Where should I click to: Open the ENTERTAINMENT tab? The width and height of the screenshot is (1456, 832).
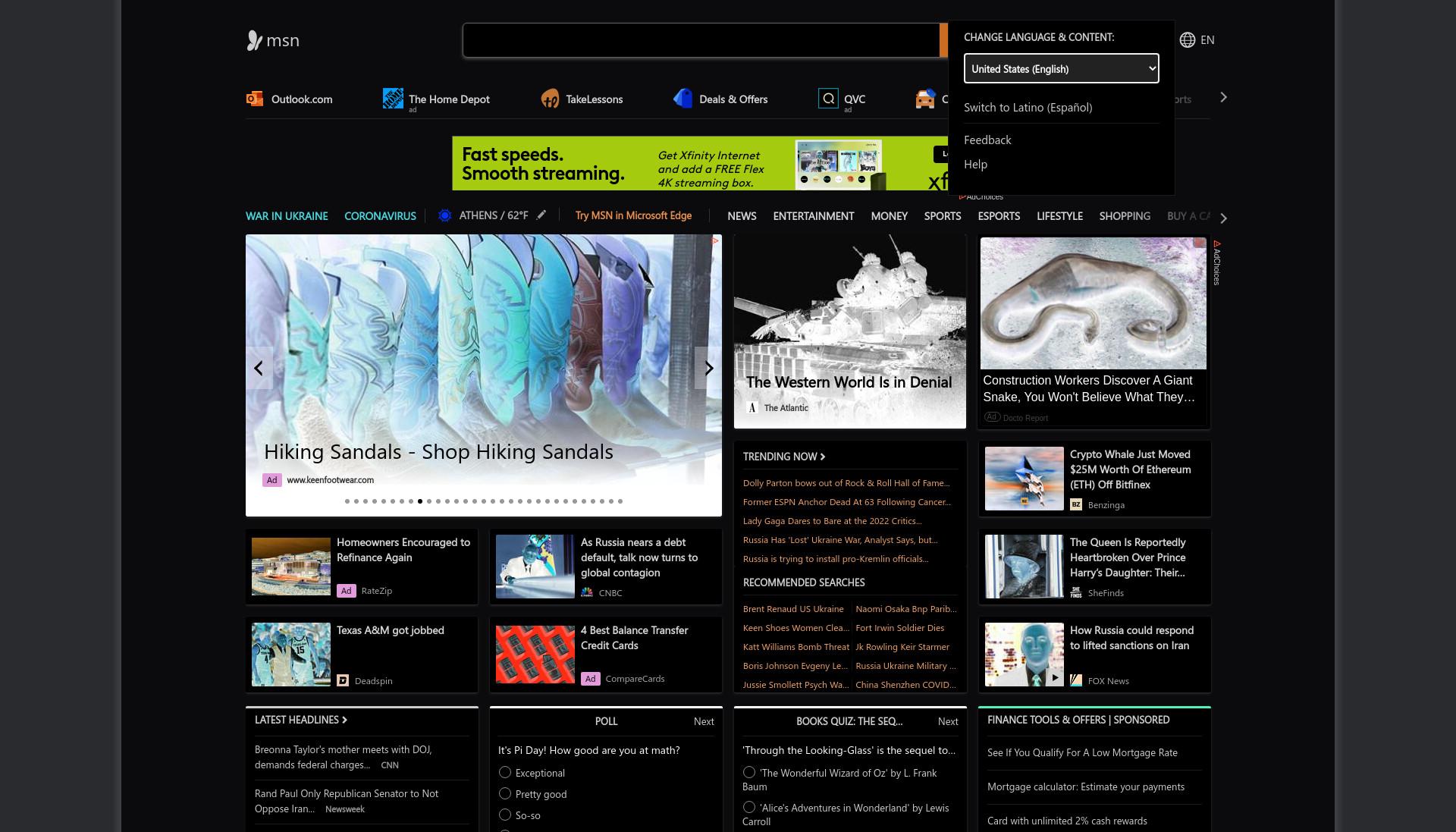pos(814,216)
